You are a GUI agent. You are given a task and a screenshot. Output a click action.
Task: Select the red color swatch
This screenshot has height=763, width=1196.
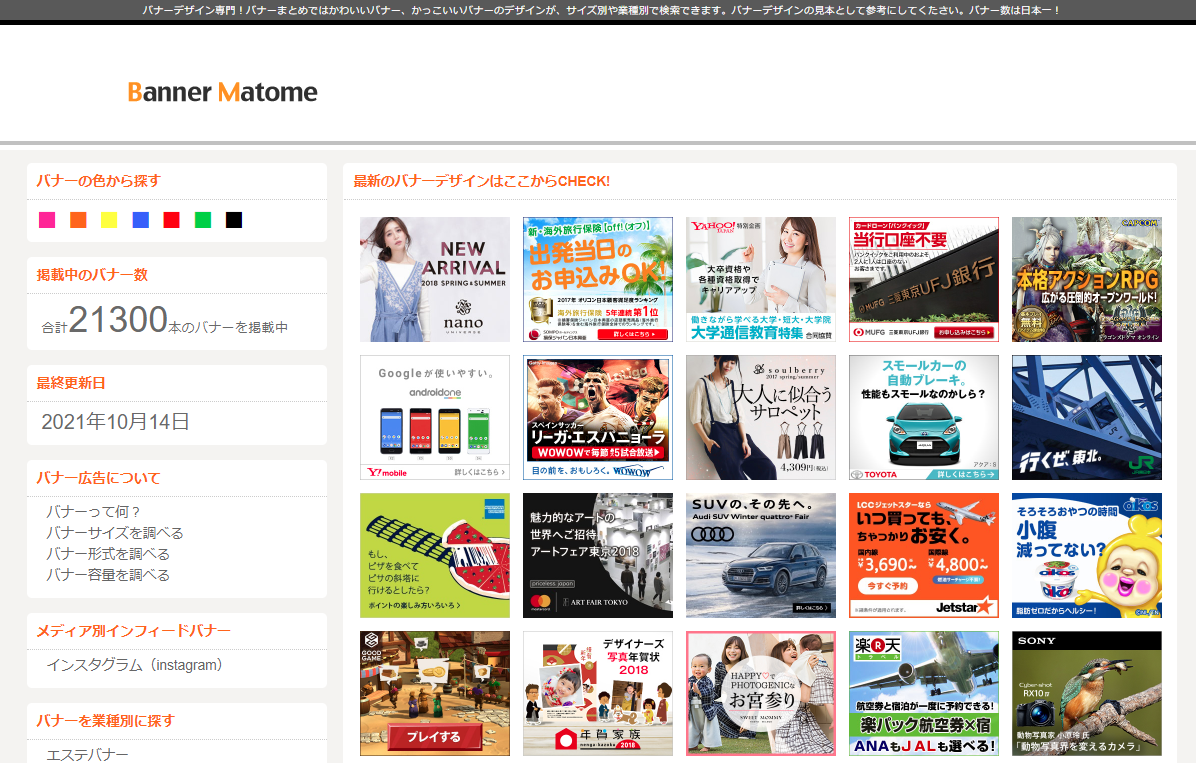pyautogui.click(x=172, y=220)
